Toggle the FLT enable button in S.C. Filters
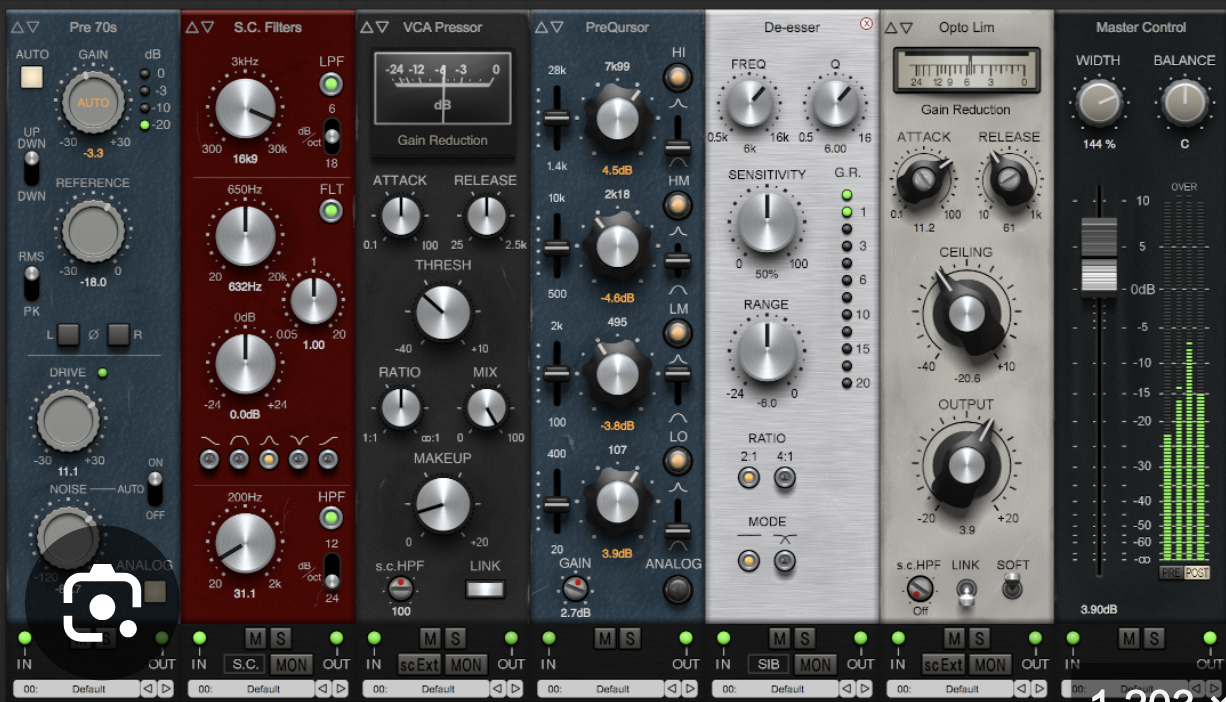The image size is (1226, 702). (x=331, y=211)
